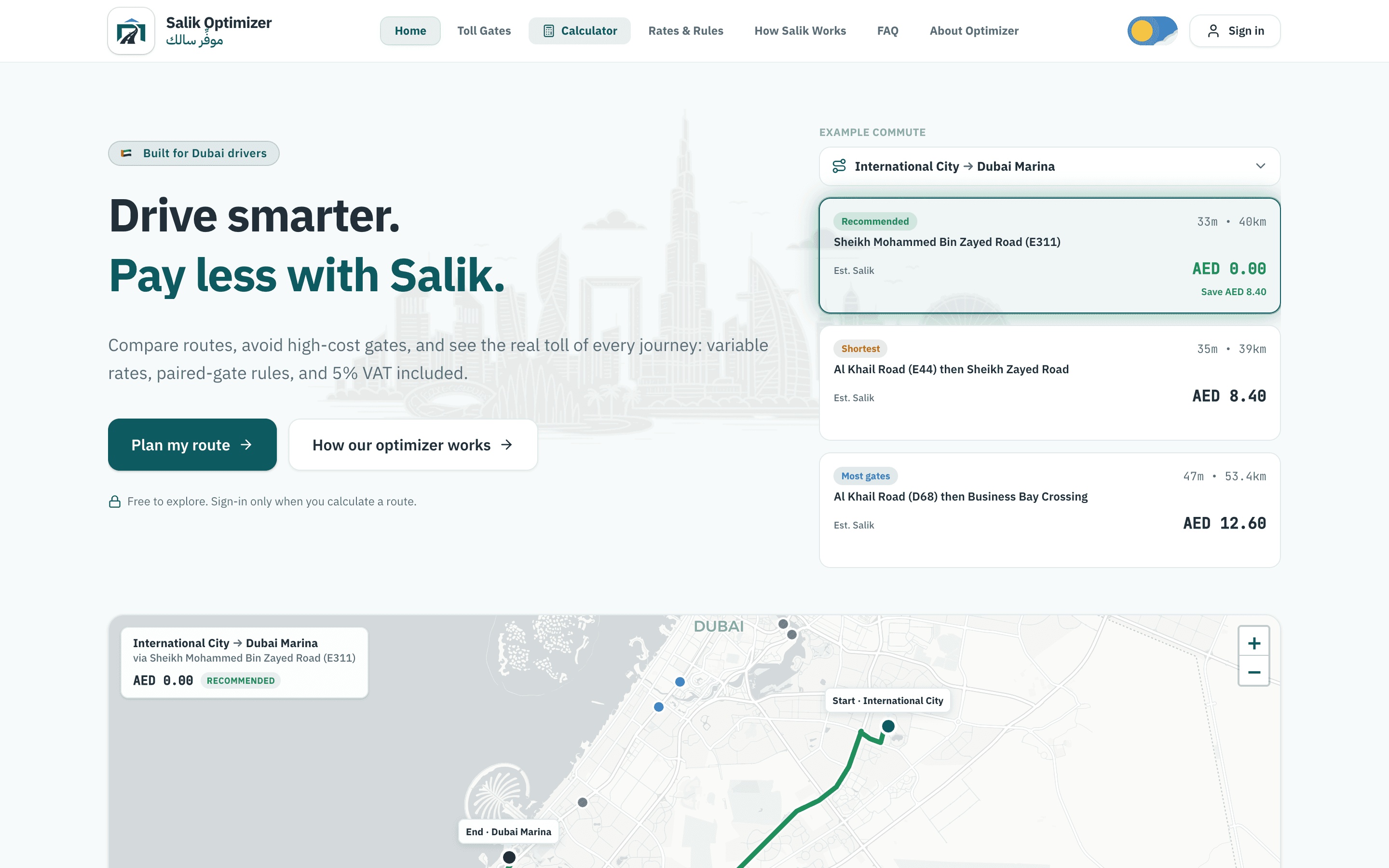The width and height of the screenshot is (1389, 868).
Task: Click the arrow in Plan my route
Action: (246, 445)
